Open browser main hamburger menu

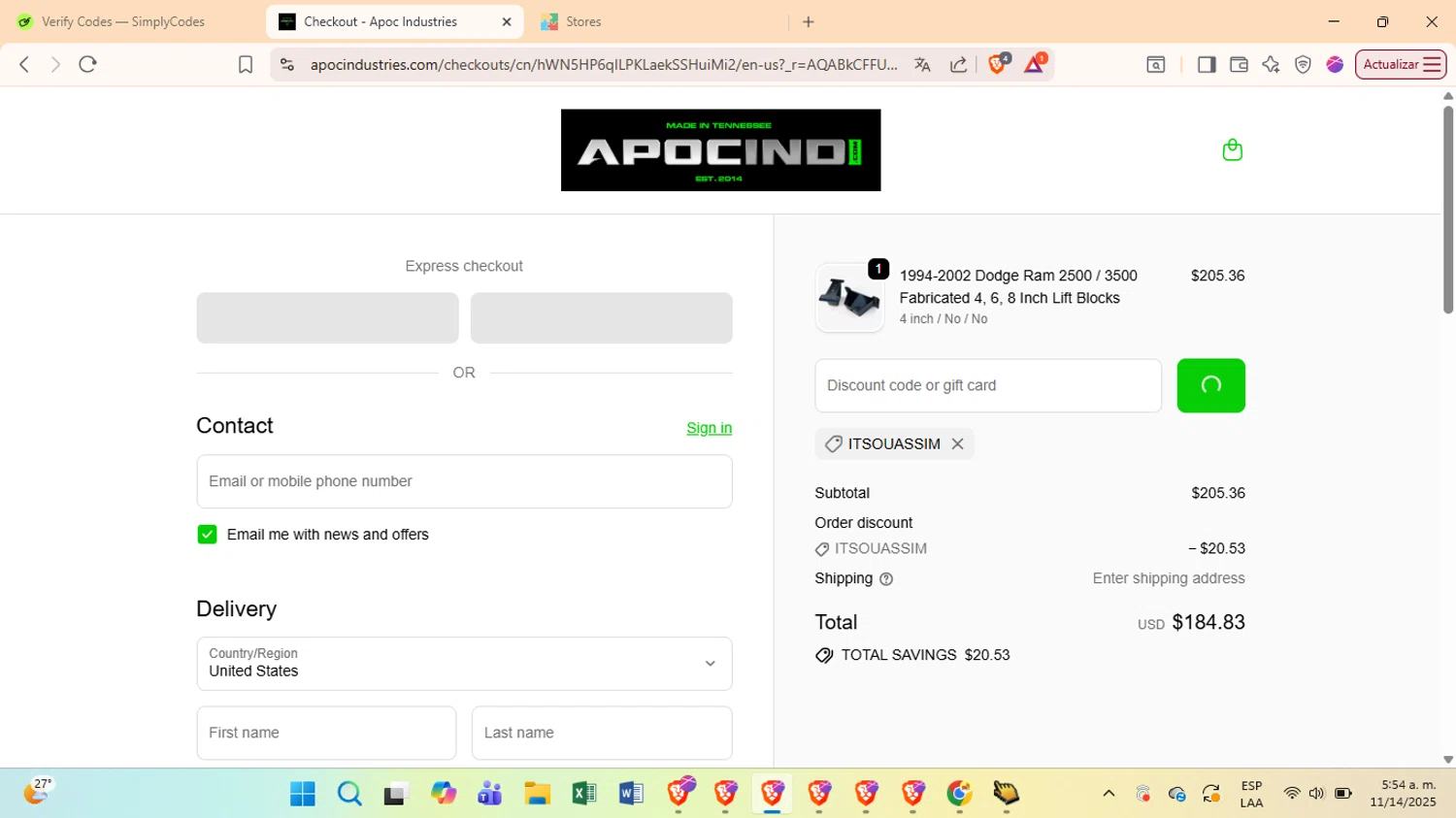point(1432,64)
